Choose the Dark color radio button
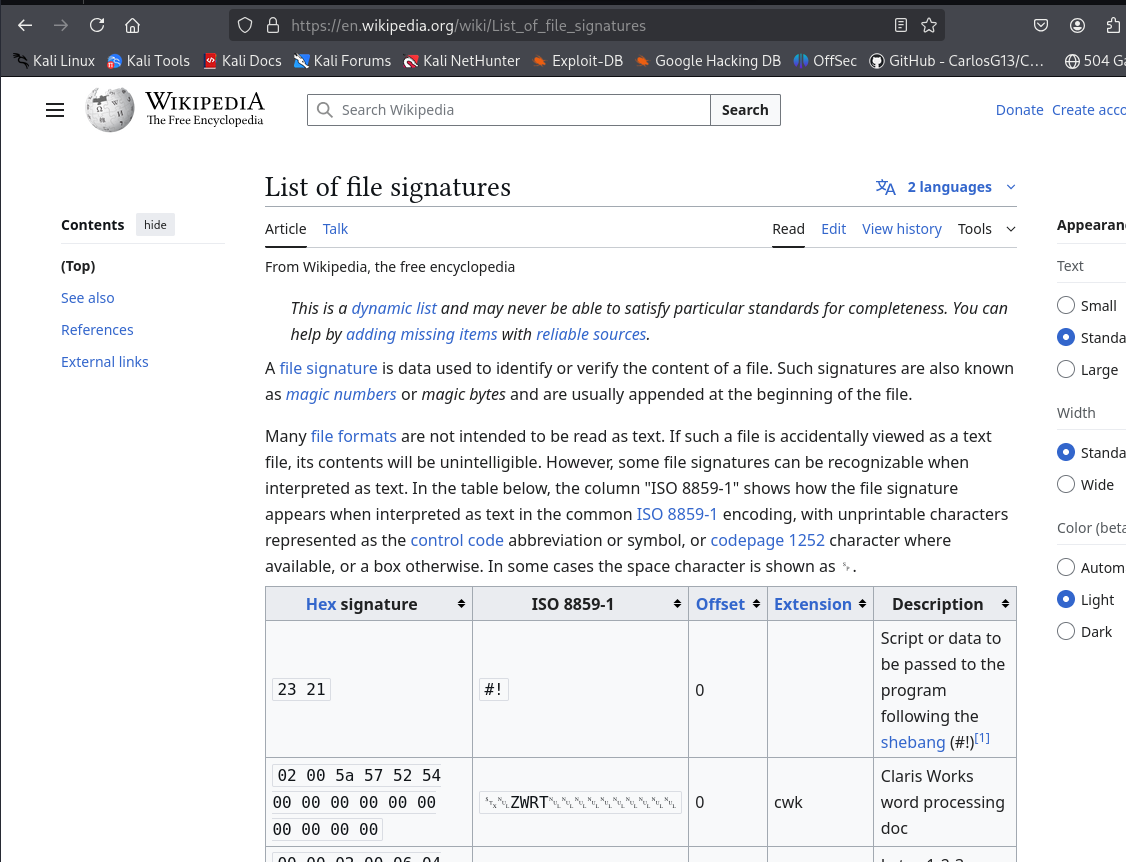The image size is (1126, 862). 1066,632
